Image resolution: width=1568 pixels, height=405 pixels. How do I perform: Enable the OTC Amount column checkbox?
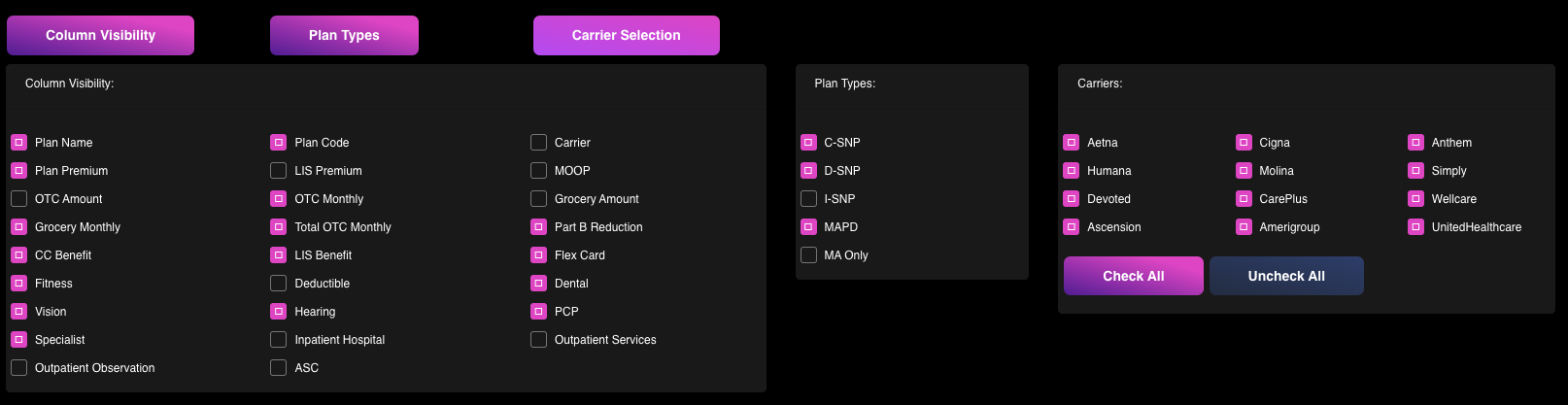tap(18, 199)
